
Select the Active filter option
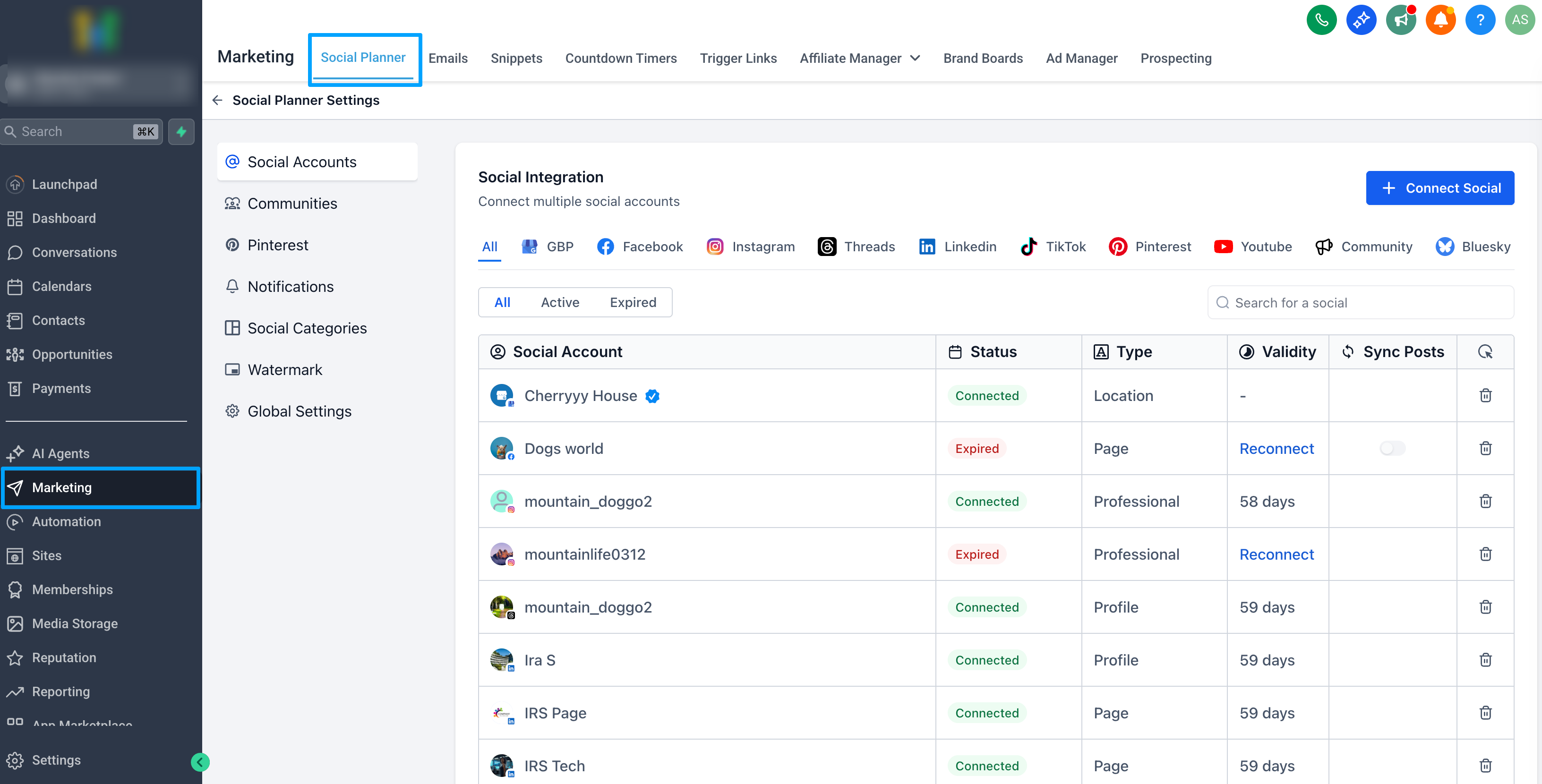click(560, 302)
